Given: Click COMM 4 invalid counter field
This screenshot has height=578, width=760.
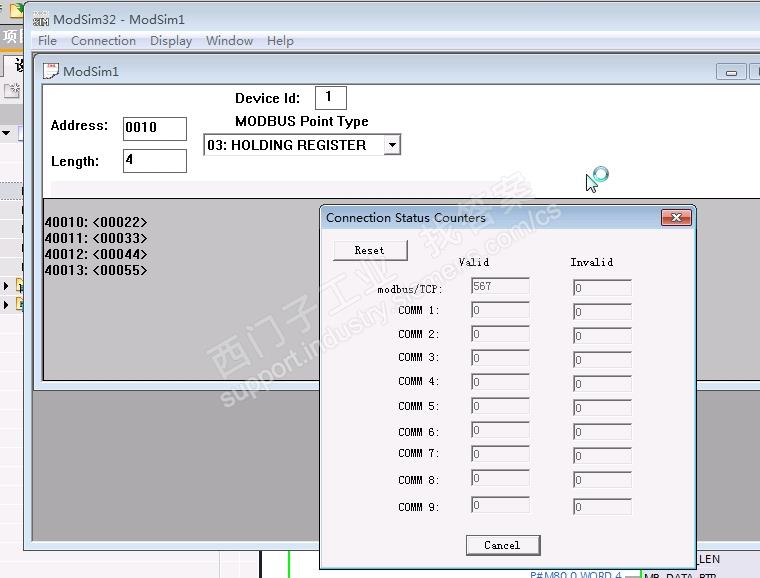Looking at the screenshot, I should tap(602, 384).
